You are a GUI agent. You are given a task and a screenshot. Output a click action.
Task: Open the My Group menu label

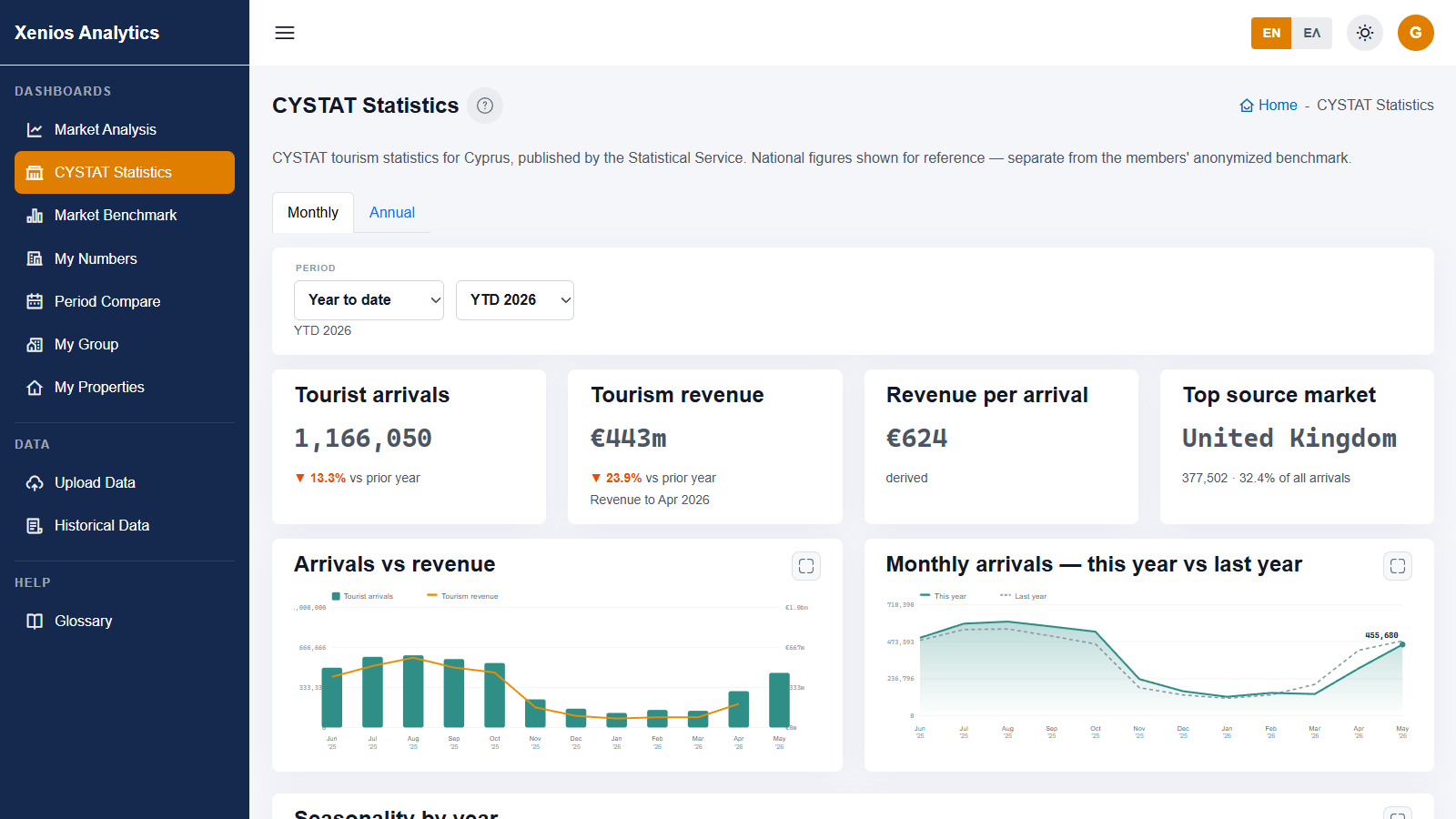pos(86,344)
